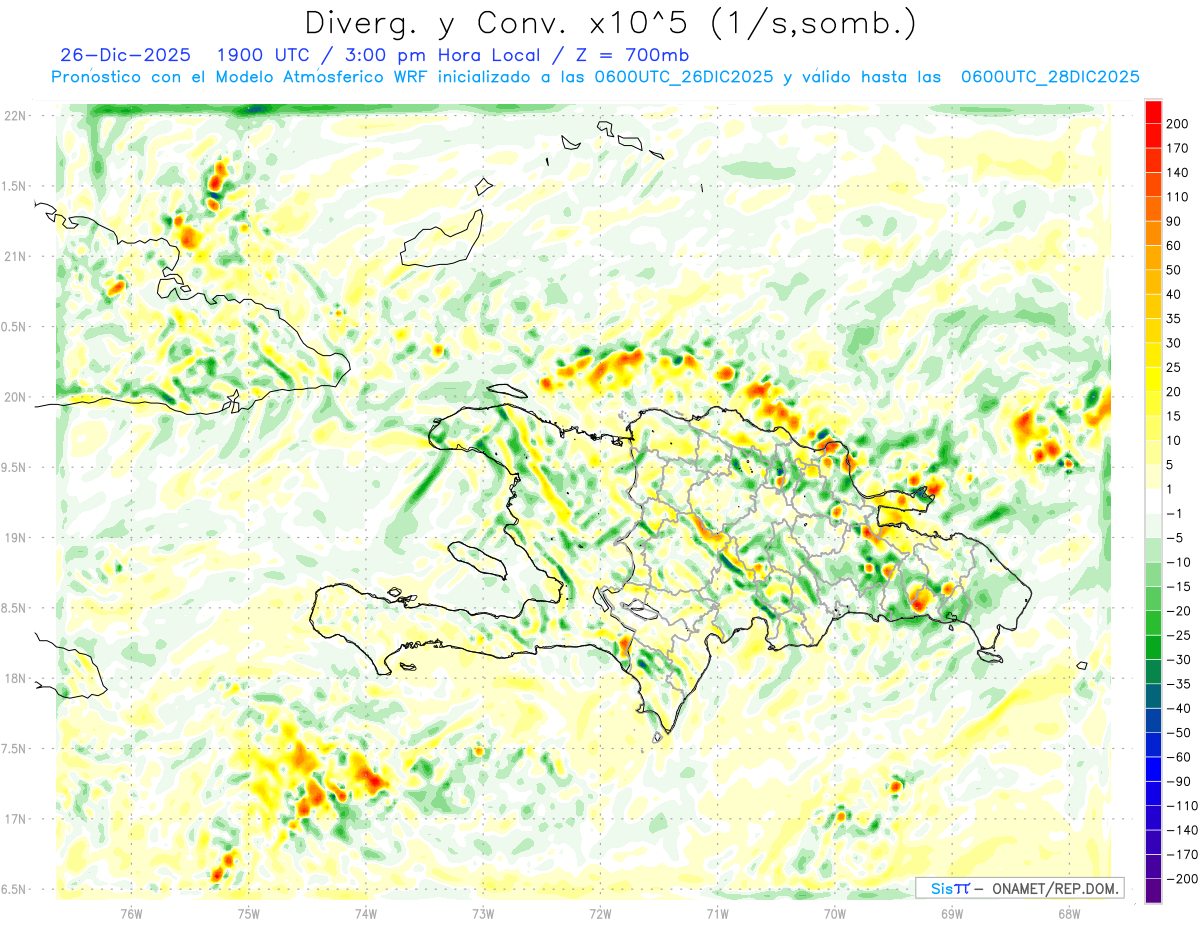Screen dimensions: 1200x927
Task: Click the '7.5N' latitude axis label
Action: (x=14, y=749)
